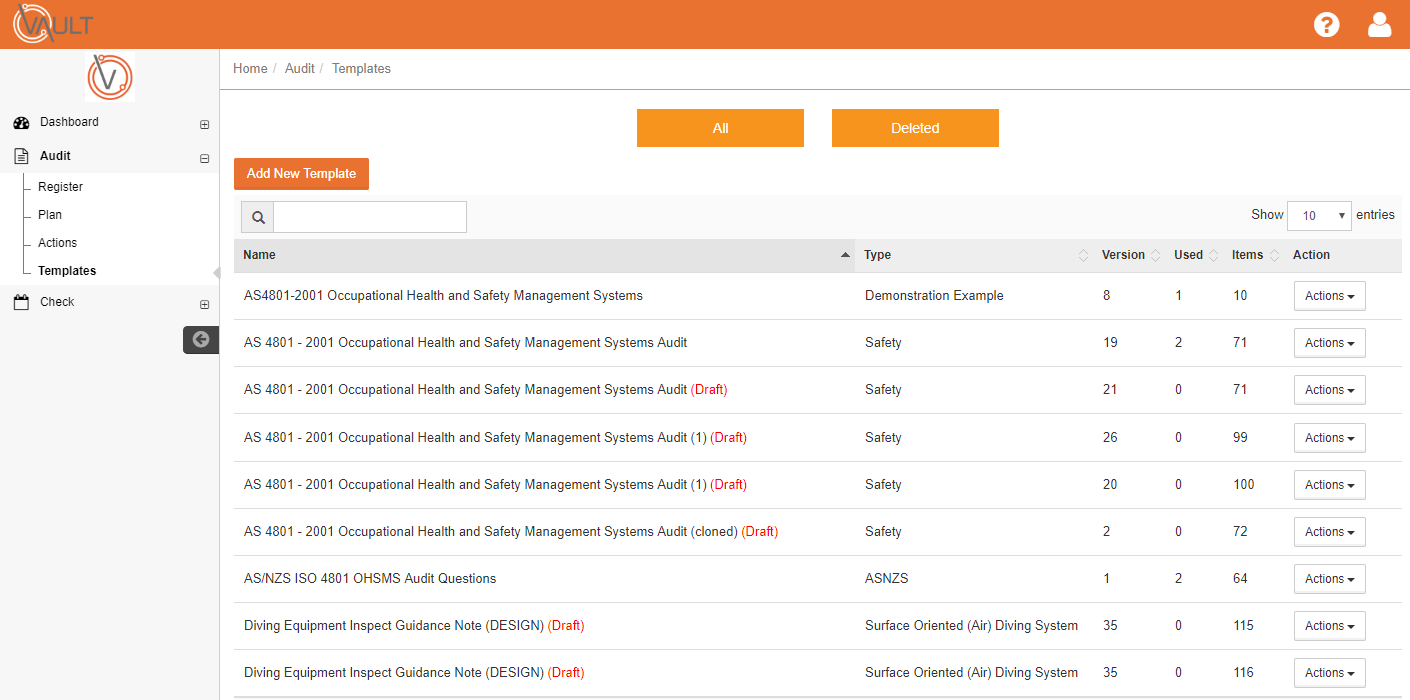Switch to the Deleted templates tab
Viewport: 1410px width, 700px height.
tap(915, 128)
